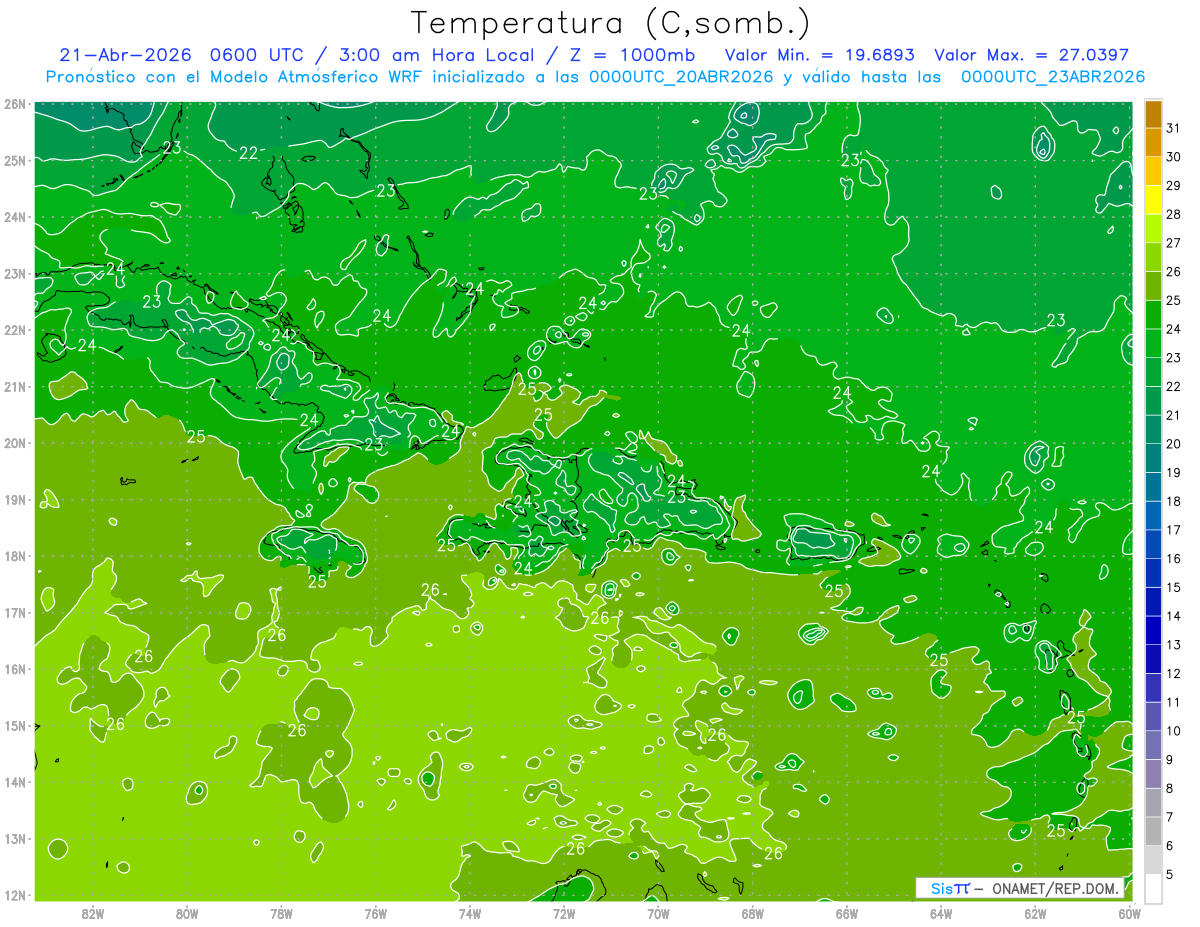The width and height of the screenshot is (1200, 927).
Task: Select the dark orange swatch atop the color bar
Action: tap(1153, 115)
